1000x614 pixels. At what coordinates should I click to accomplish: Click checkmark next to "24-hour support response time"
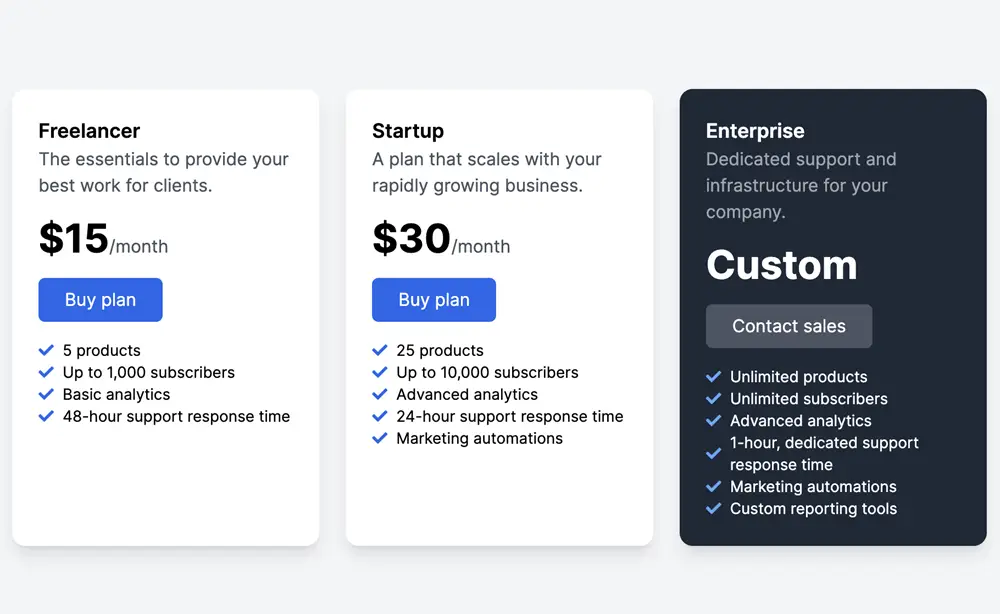tap(380, 416)
